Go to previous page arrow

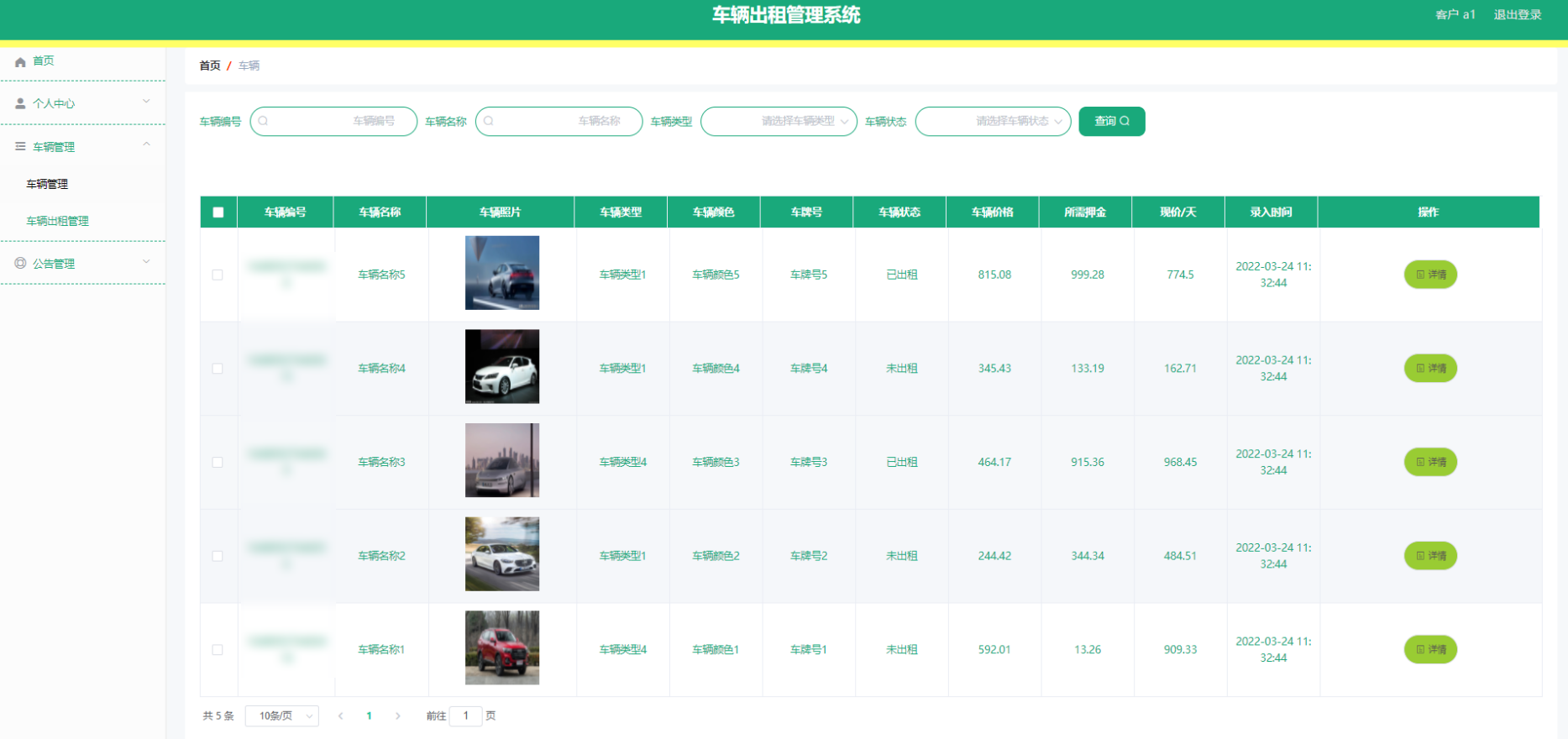(340, 716)
